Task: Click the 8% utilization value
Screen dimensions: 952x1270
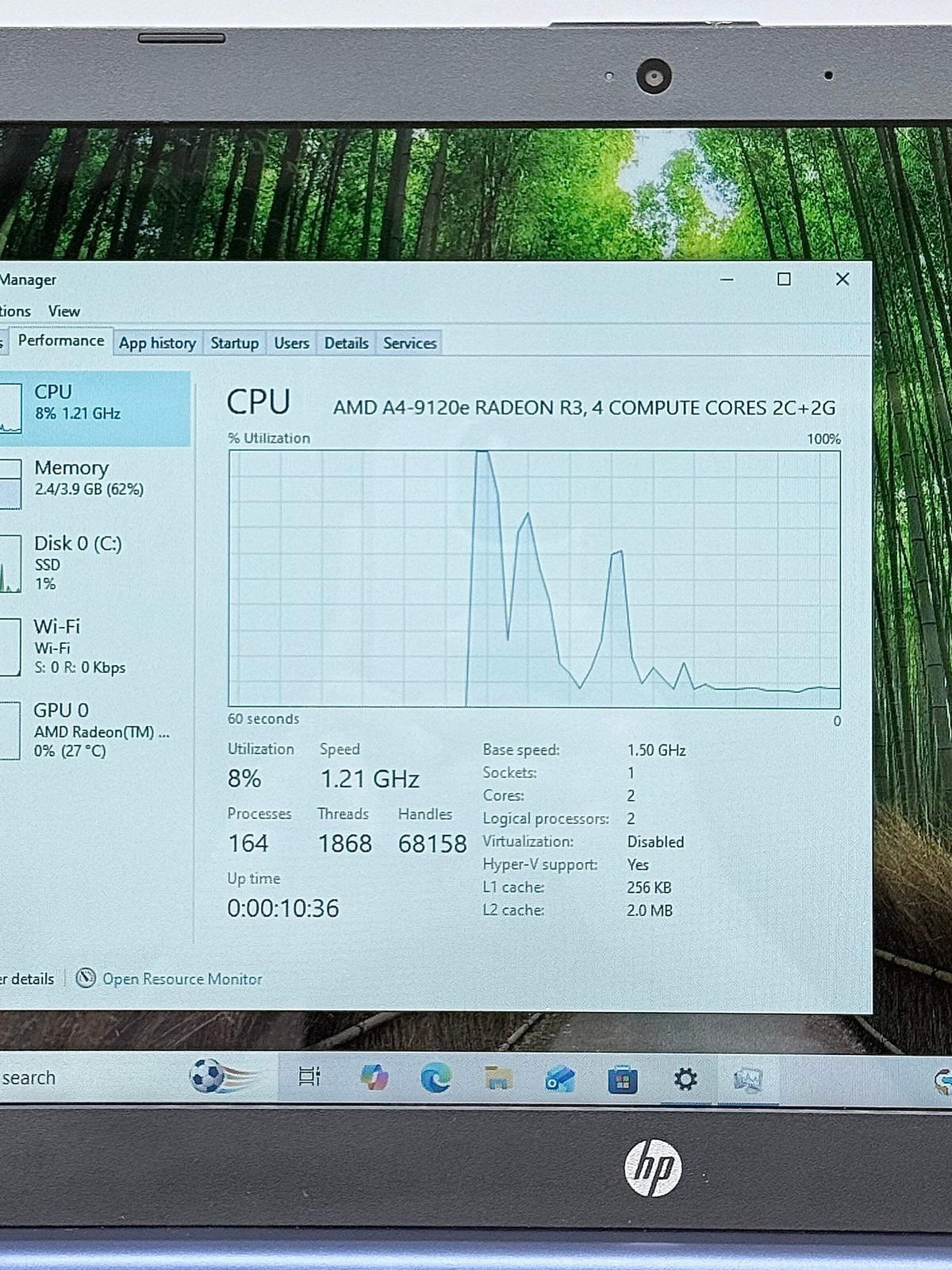Action: tap(244, 779)
